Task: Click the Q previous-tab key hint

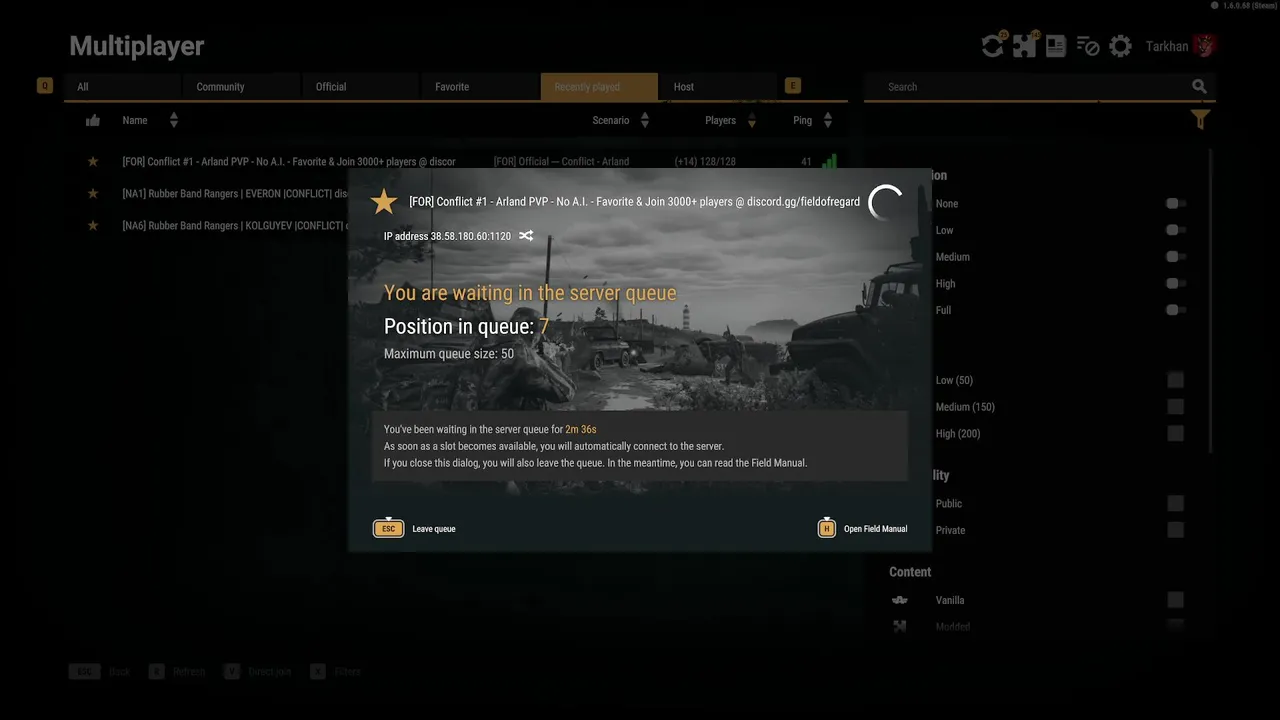Action: click(44, 86)
